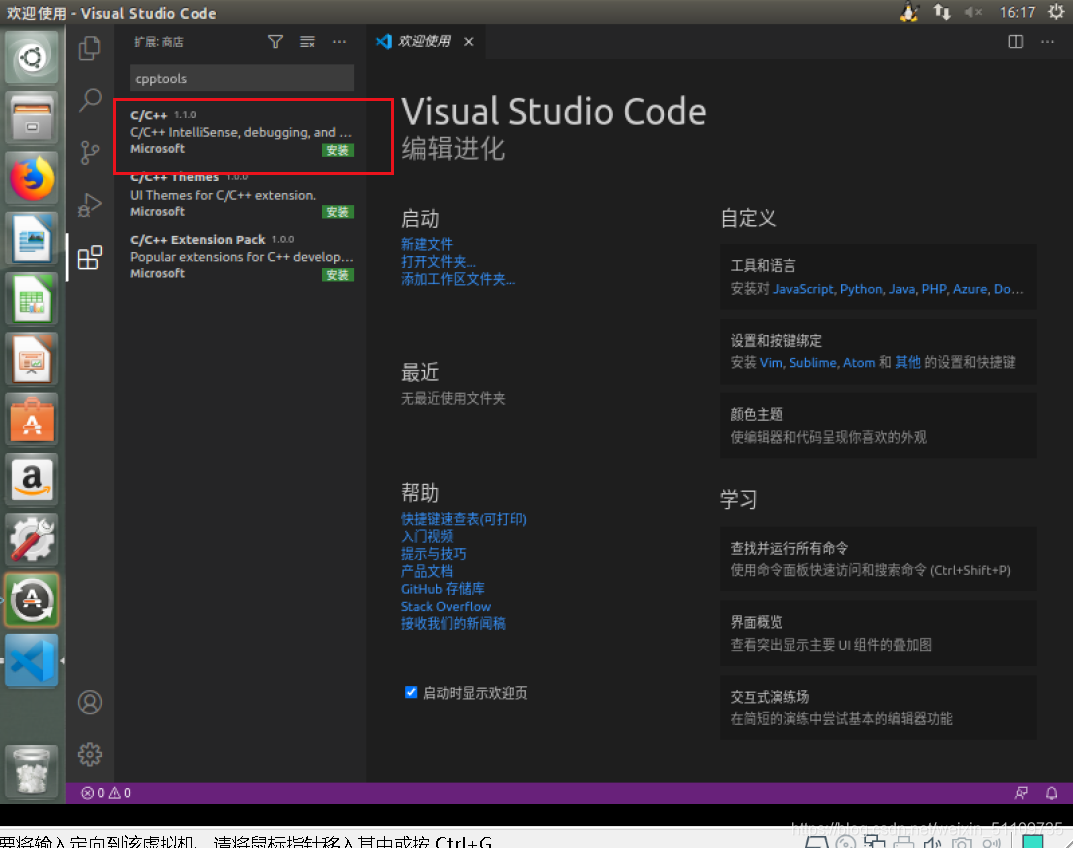Click the filter extensions funnel icon

[275, 42]
